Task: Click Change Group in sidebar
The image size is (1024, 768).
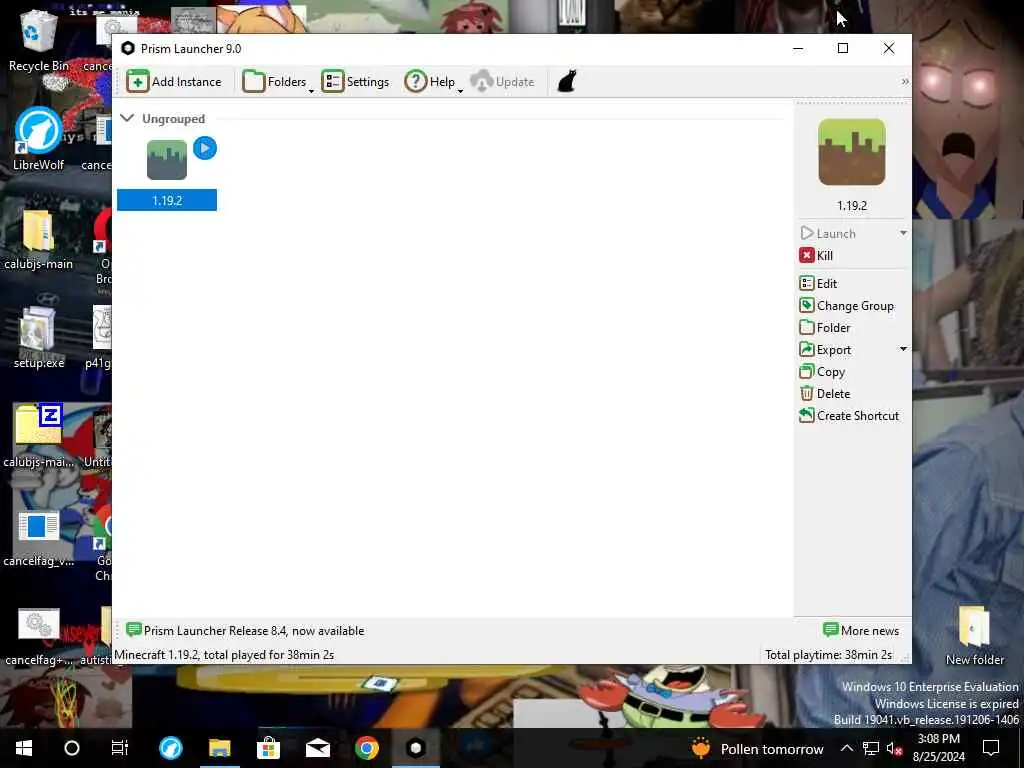Action: [846, 306]
